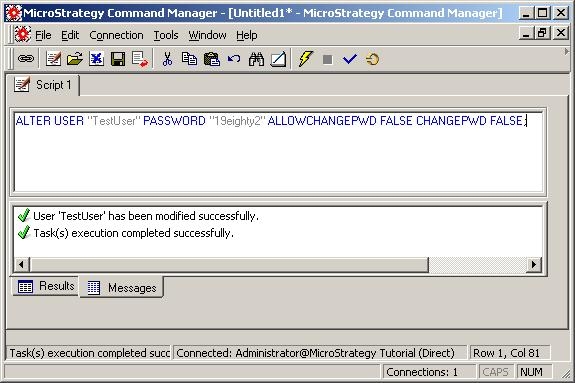
Task: Open the Tools menu
Action: 166,35
